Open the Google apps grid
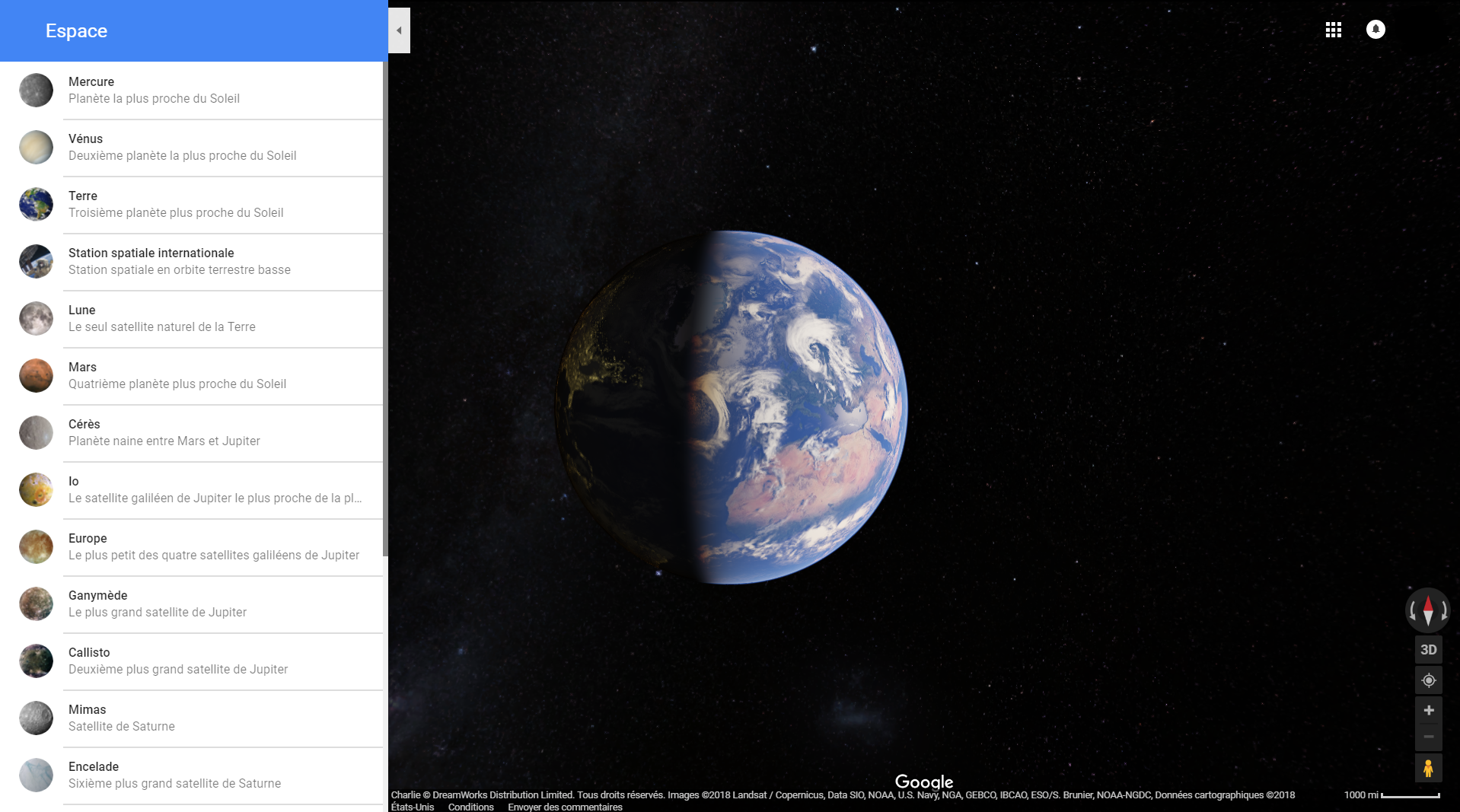This screenshot has width=1460, height=812. tap(1333, 30)
